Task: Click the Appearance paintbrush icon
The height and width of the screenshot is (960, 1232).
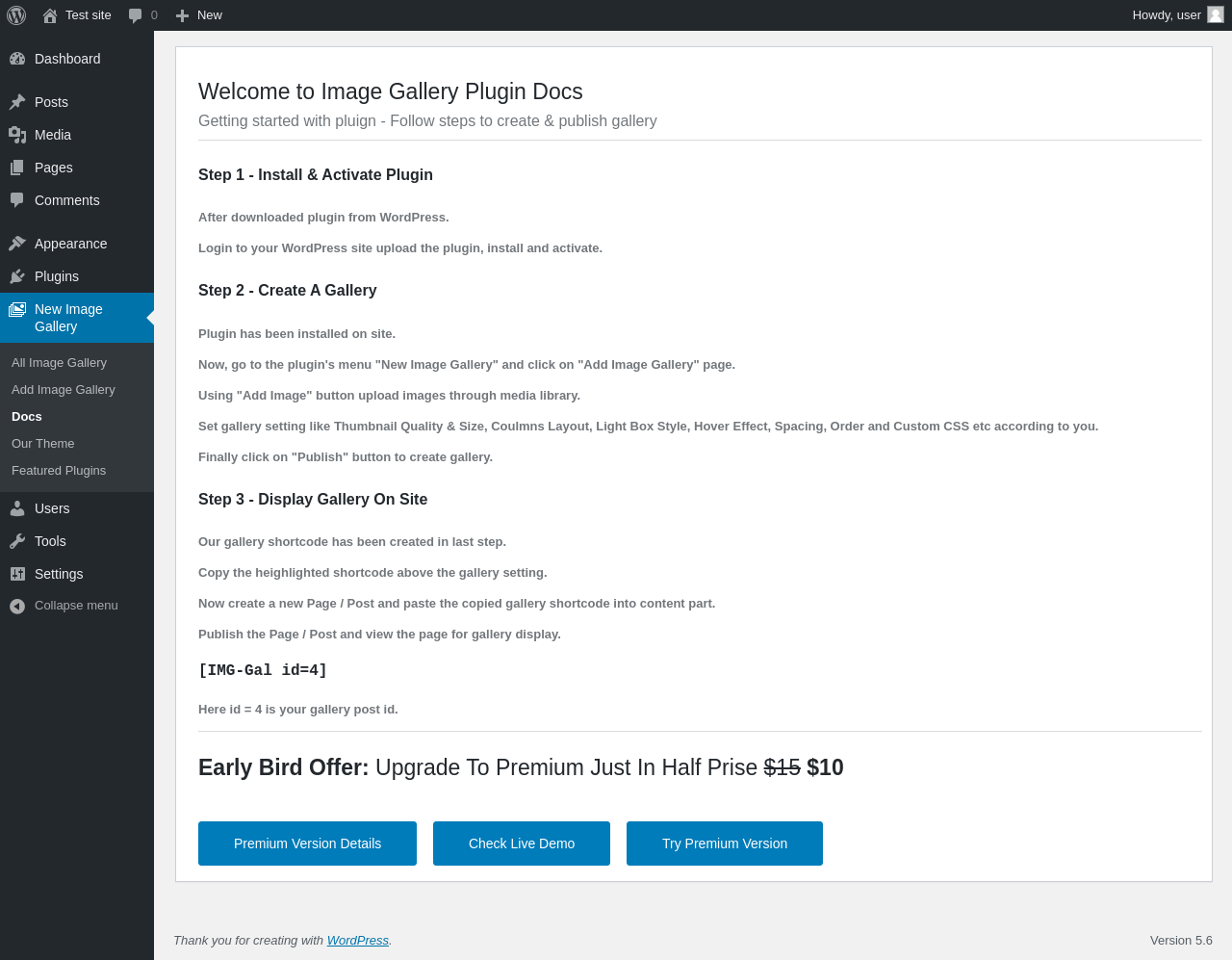Action: 17,244
